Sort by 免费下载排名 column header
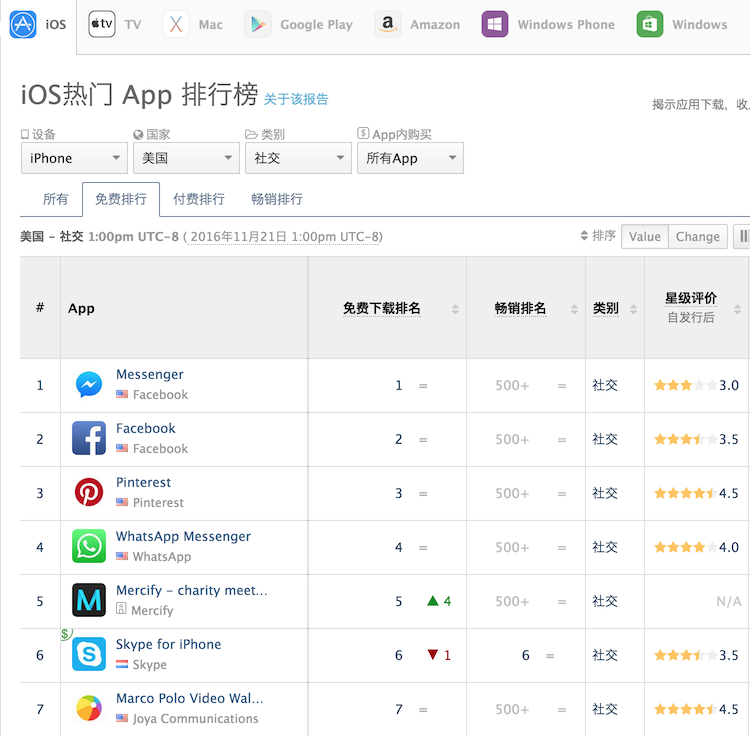Screen dimensions: 750x736 (382, 308)
